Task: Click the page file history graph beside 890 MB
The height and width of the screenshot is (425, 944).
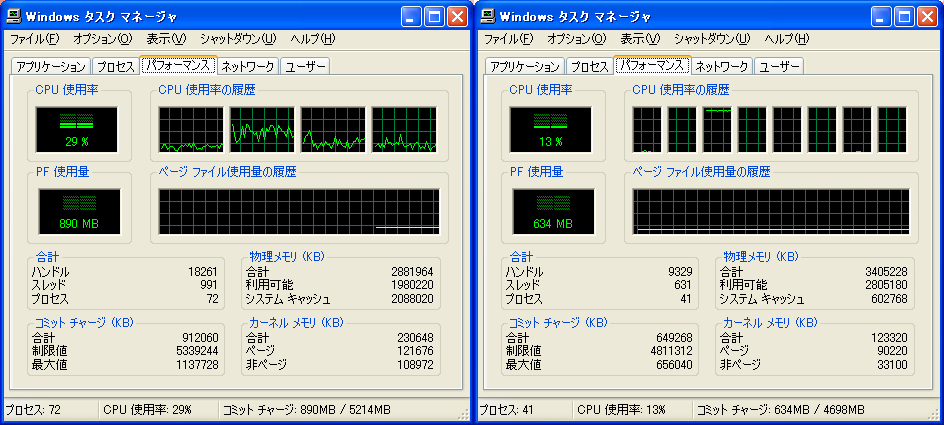Action: pyautogui.click(x=298, y=210)
